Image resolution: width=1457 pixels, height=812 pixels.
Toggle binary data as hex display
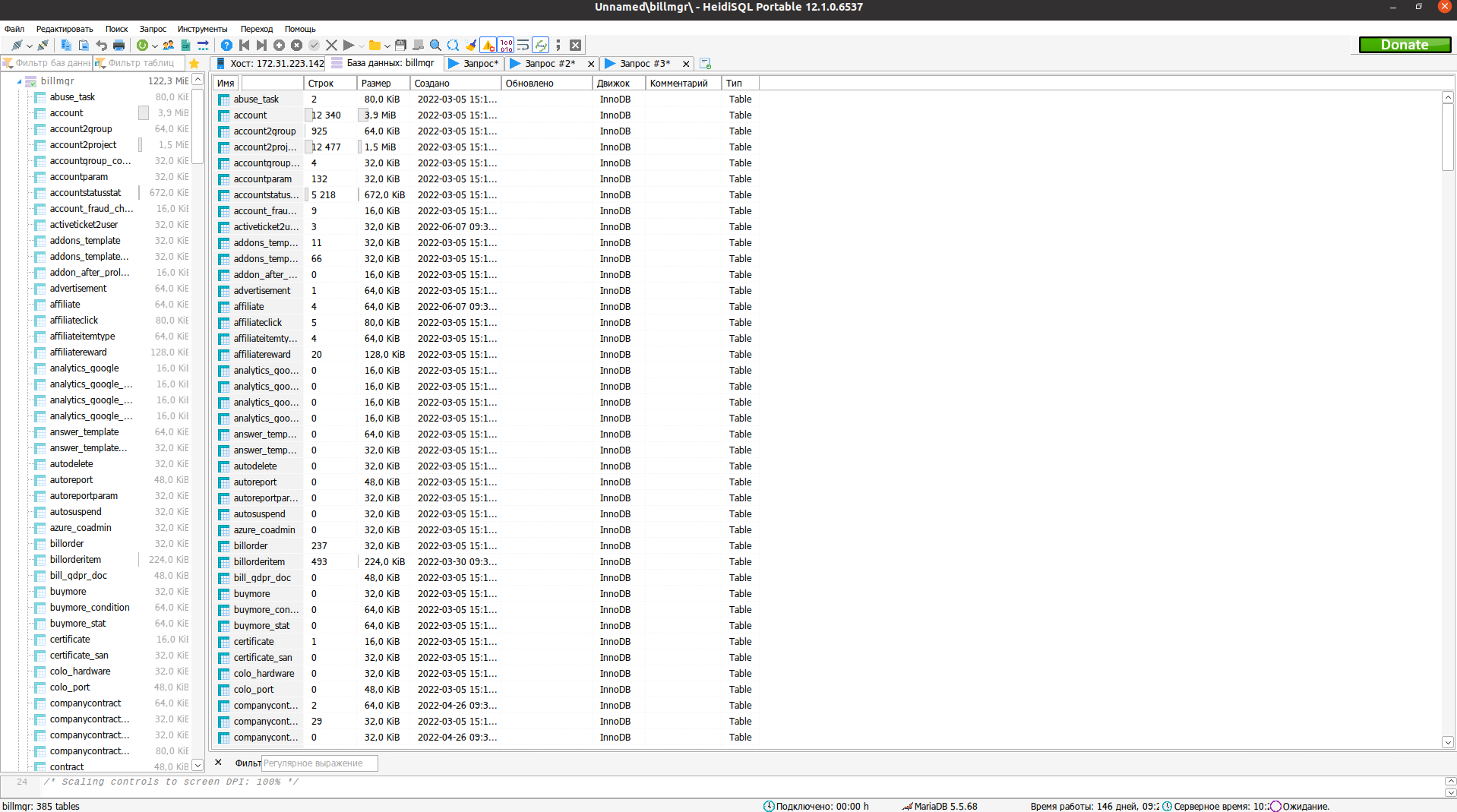tap(506, 46)
